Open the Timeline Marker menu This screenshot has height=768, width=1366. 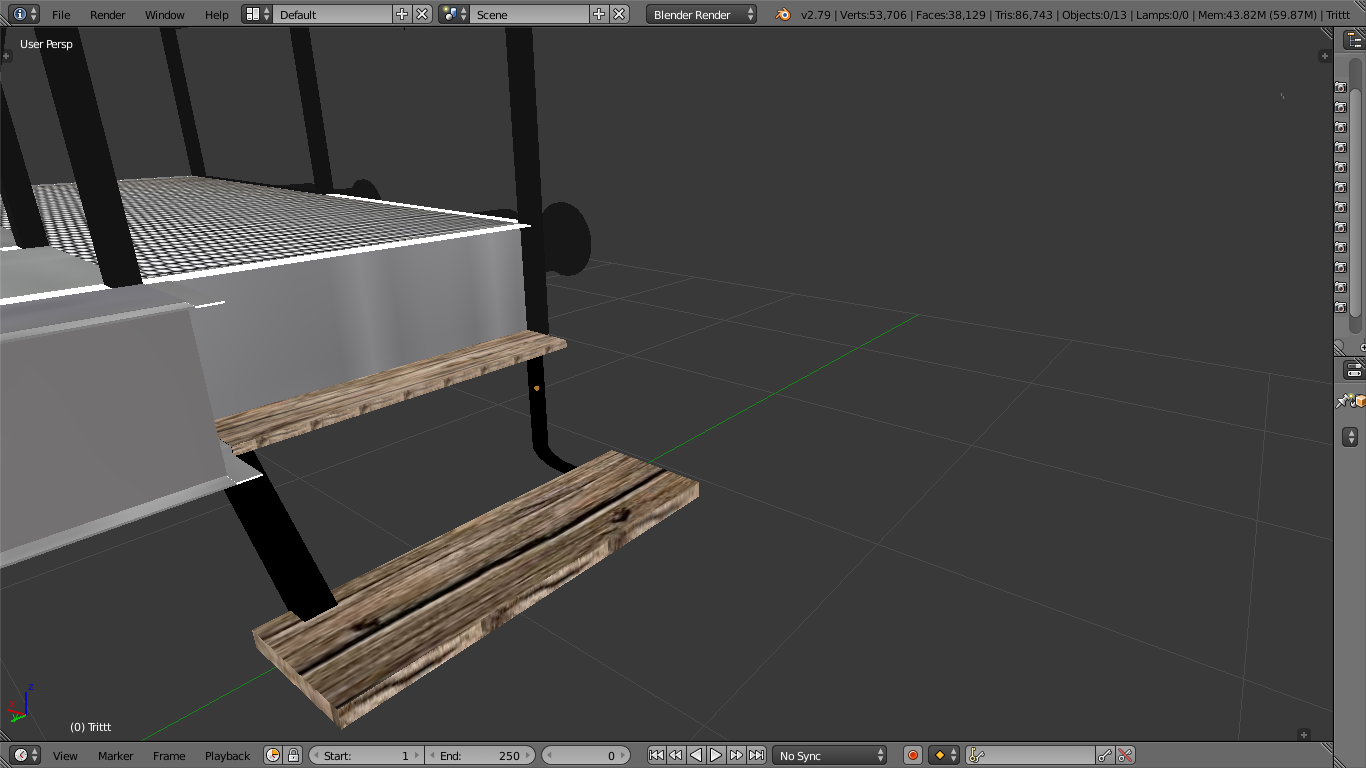pos(116,756)
